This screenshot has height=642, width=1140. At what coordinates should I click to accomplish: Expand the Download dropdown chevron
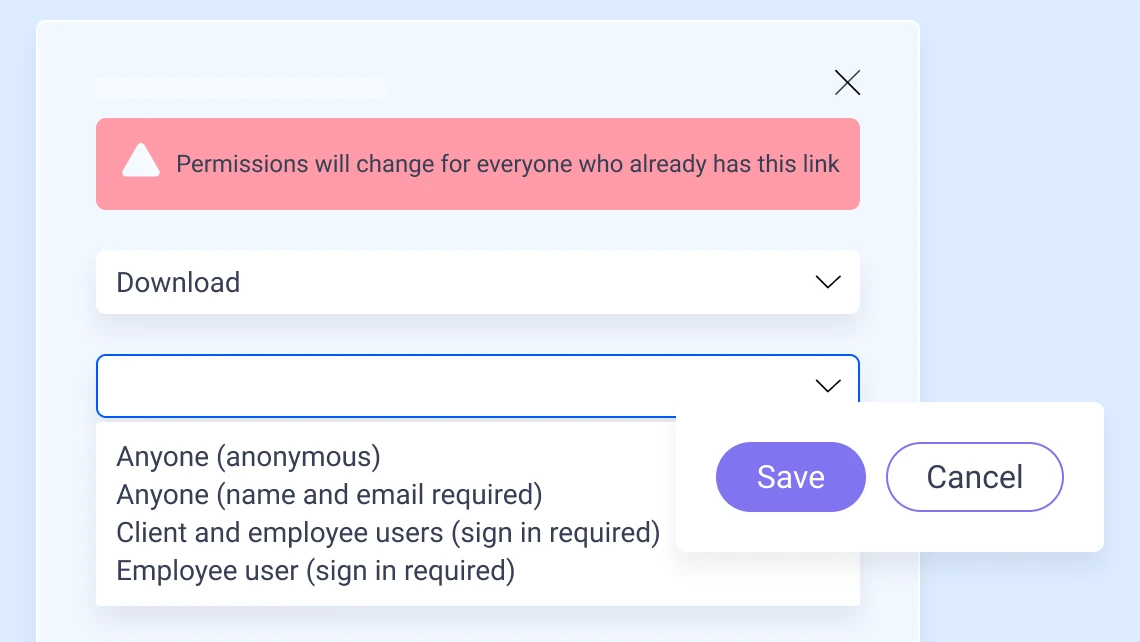pyautogui.click(x=828, y=282)
